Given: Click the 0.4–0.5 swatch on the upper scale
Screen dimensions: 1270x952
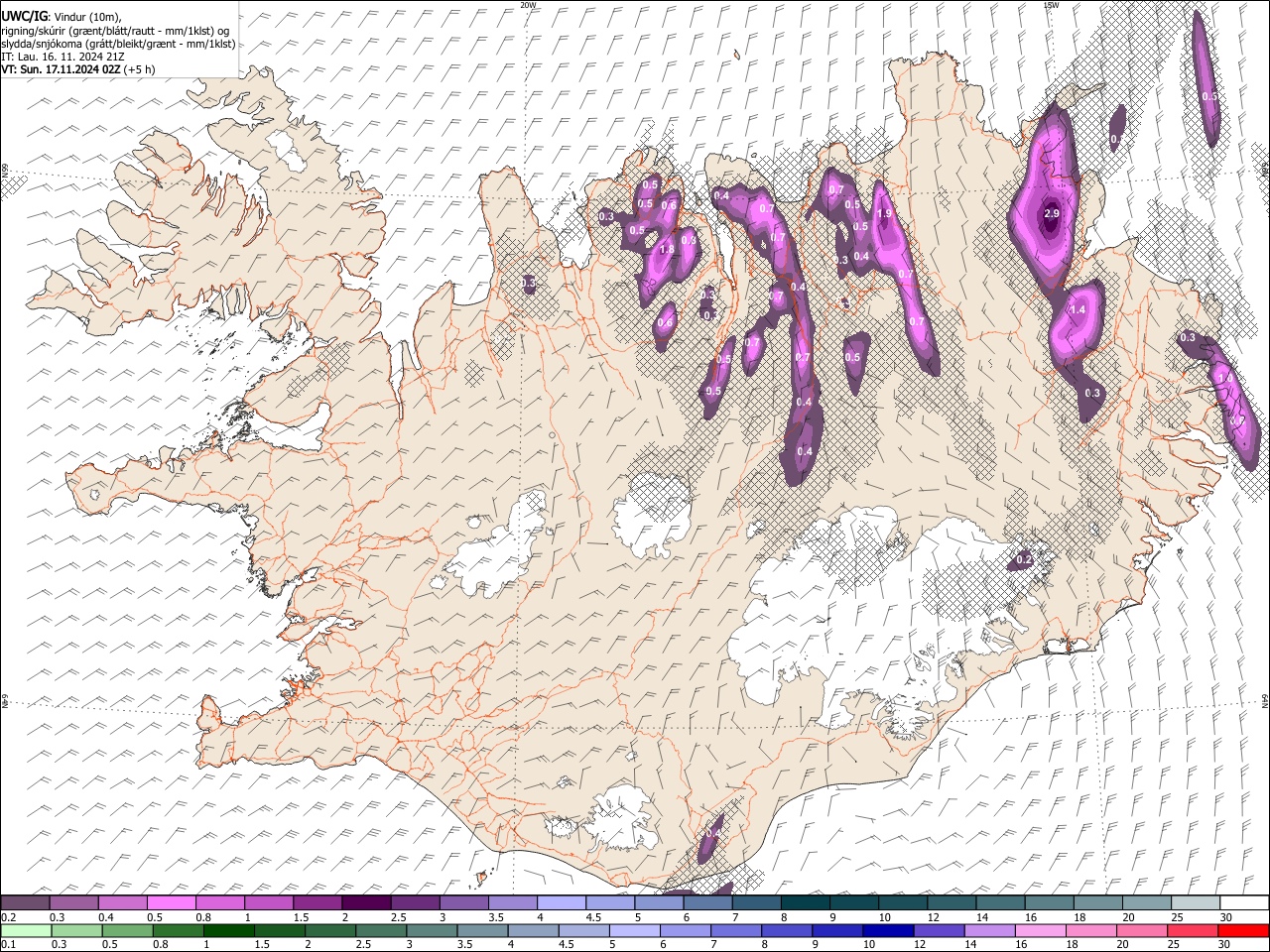Looking at the screenshot, I should (122, 902).
